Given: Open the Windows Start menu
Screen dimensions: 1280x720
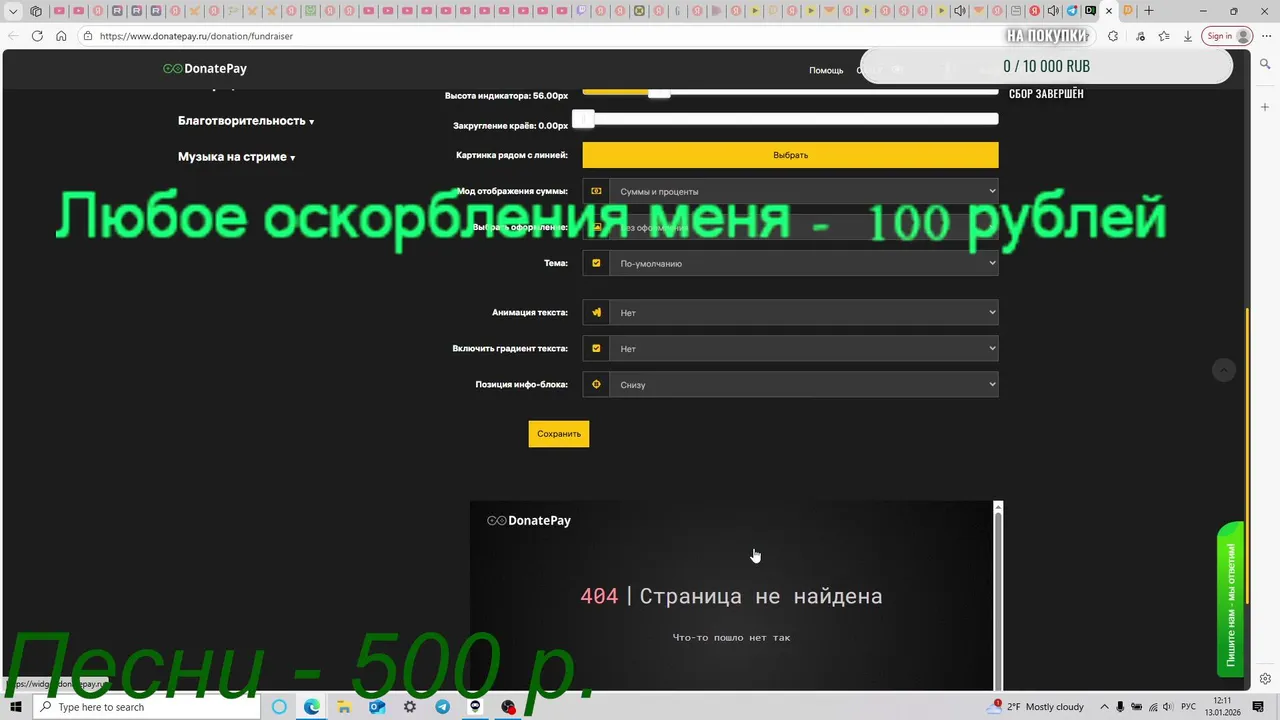Looking at the screenshot, I should point(16,707).
